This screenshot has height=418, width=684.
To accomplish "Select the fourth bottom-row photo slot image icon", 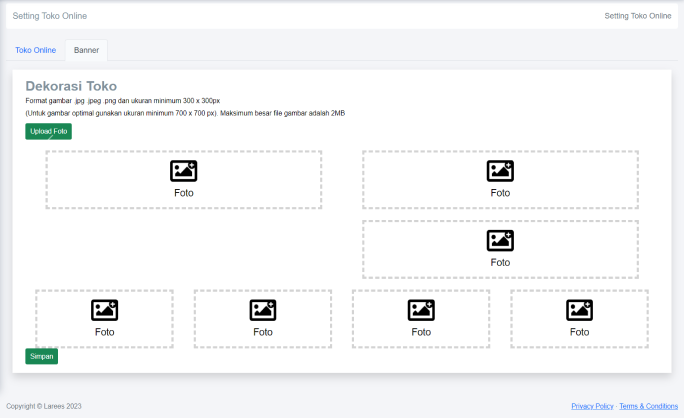I will (x=579, y=310).
